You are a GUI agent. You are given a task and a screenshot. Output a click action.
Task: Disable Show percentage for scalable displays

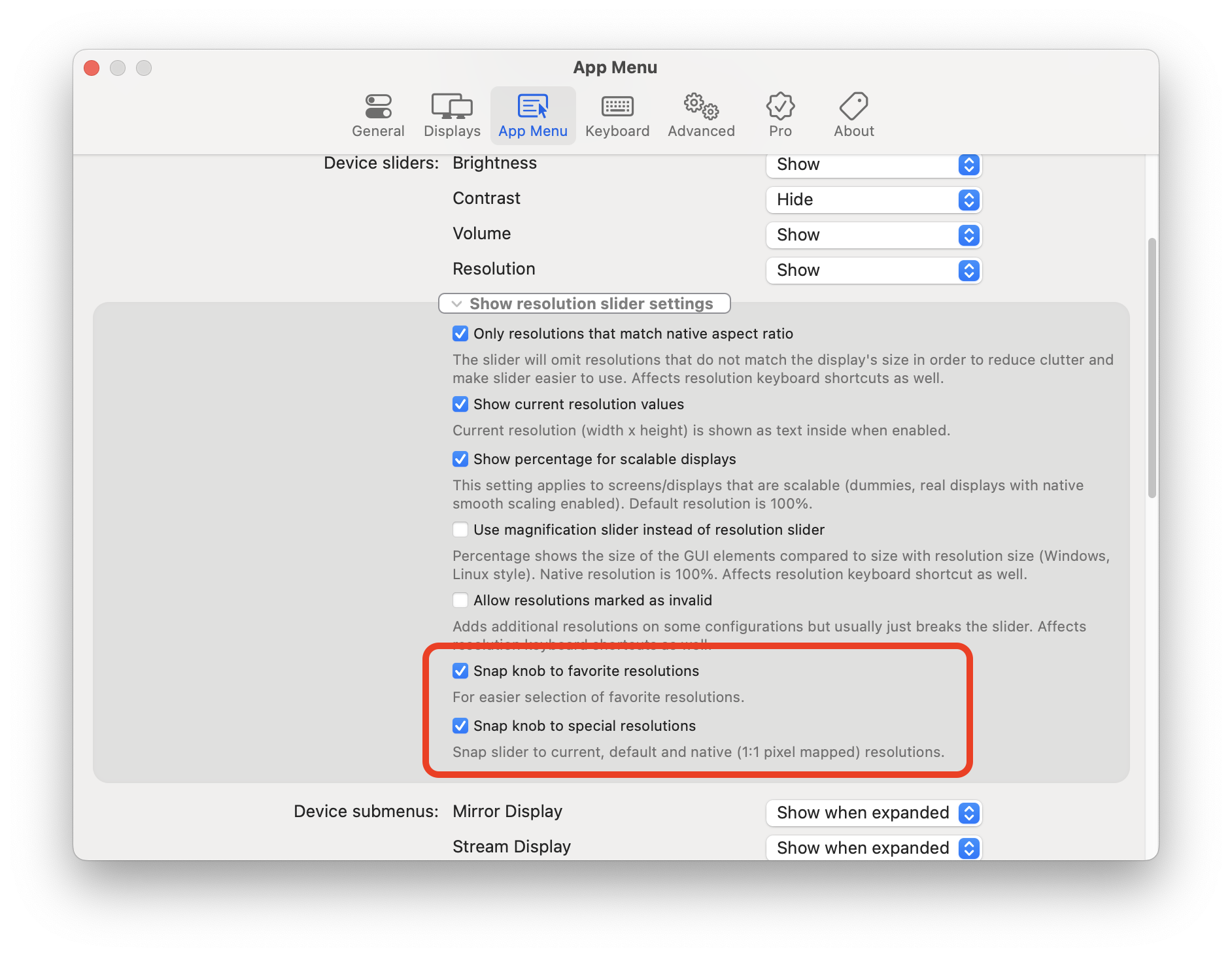pyautogui.click(x=460, y=460)
